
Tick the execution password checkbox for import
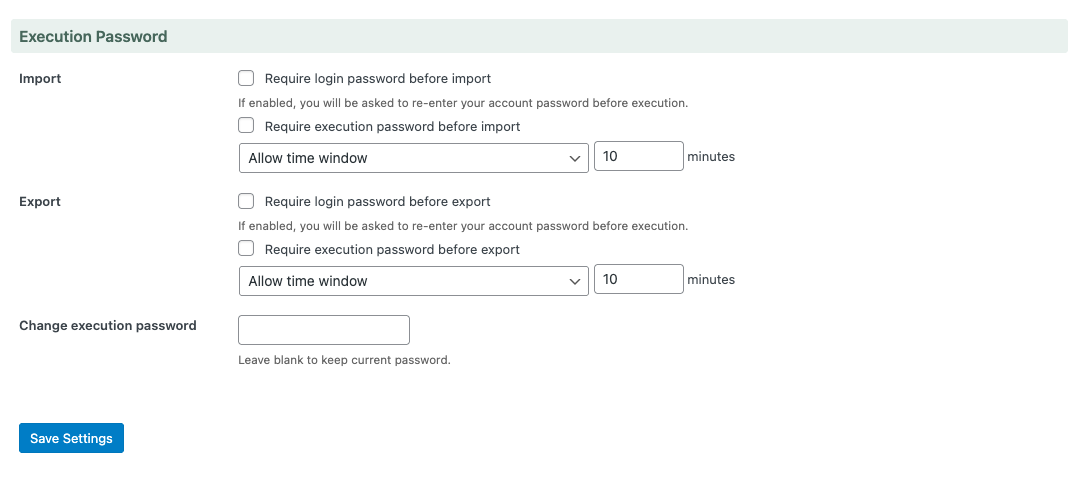point(246,126)
